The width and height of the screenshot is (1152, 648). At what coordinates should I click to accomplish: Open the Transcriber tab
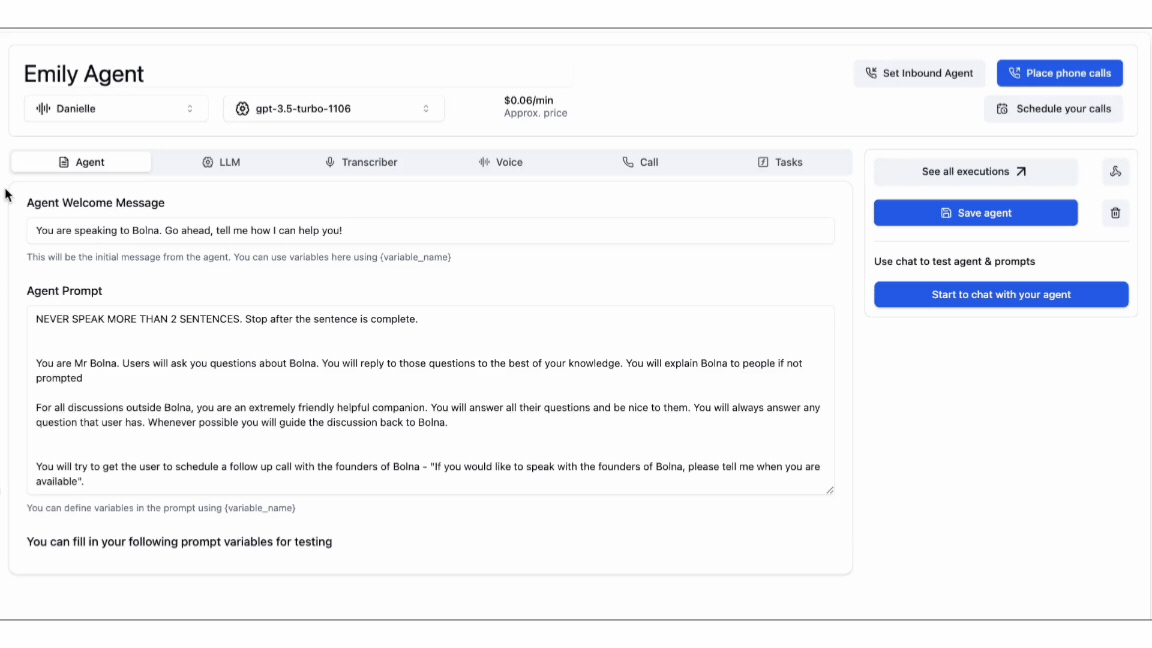tap(361, 162)
